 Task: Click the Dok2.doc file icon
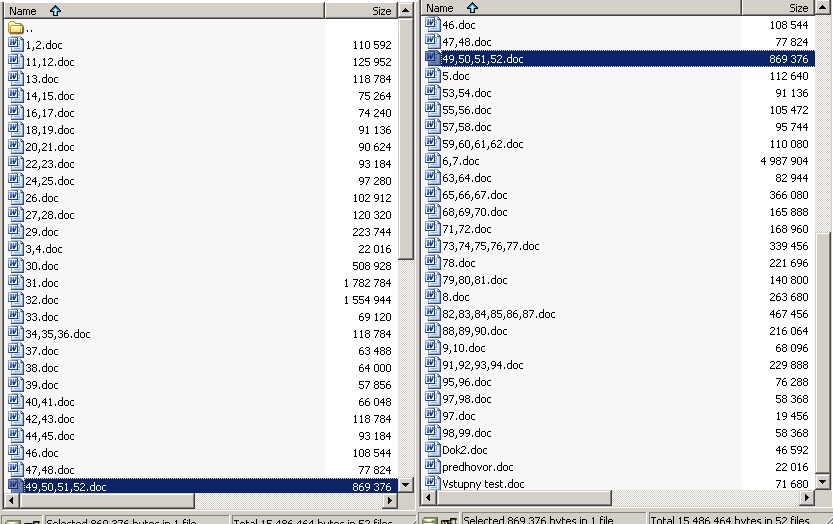click(x=432, y=450)
